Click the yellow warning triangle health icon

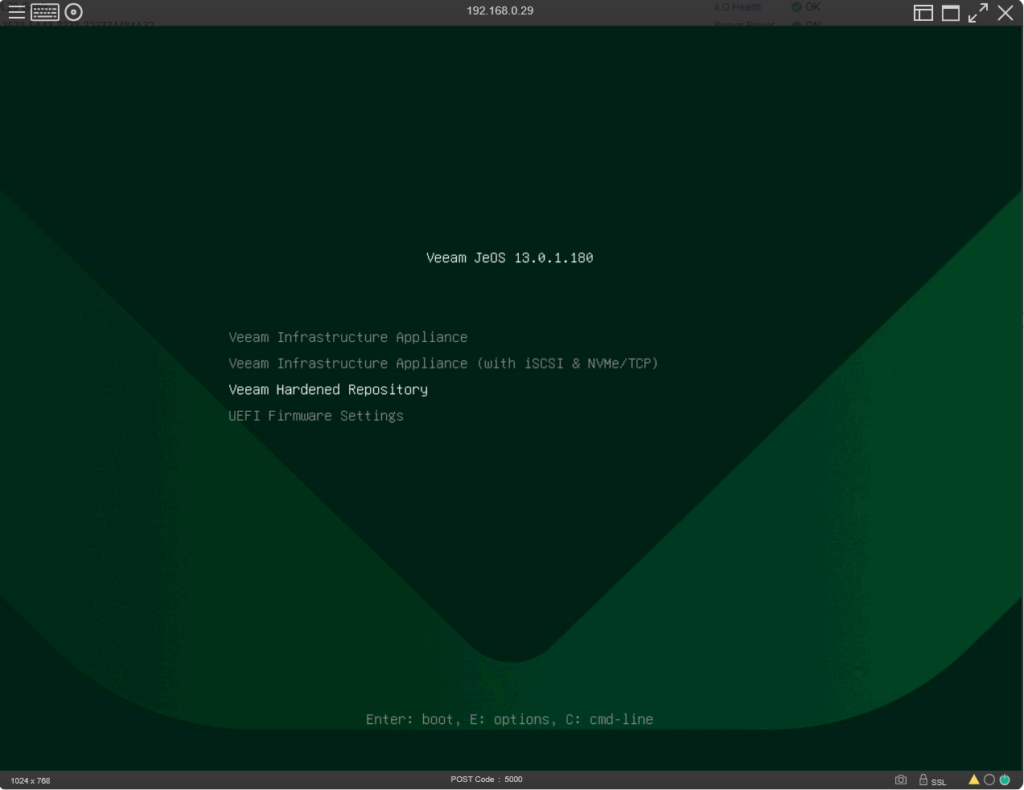pos(974,780)
